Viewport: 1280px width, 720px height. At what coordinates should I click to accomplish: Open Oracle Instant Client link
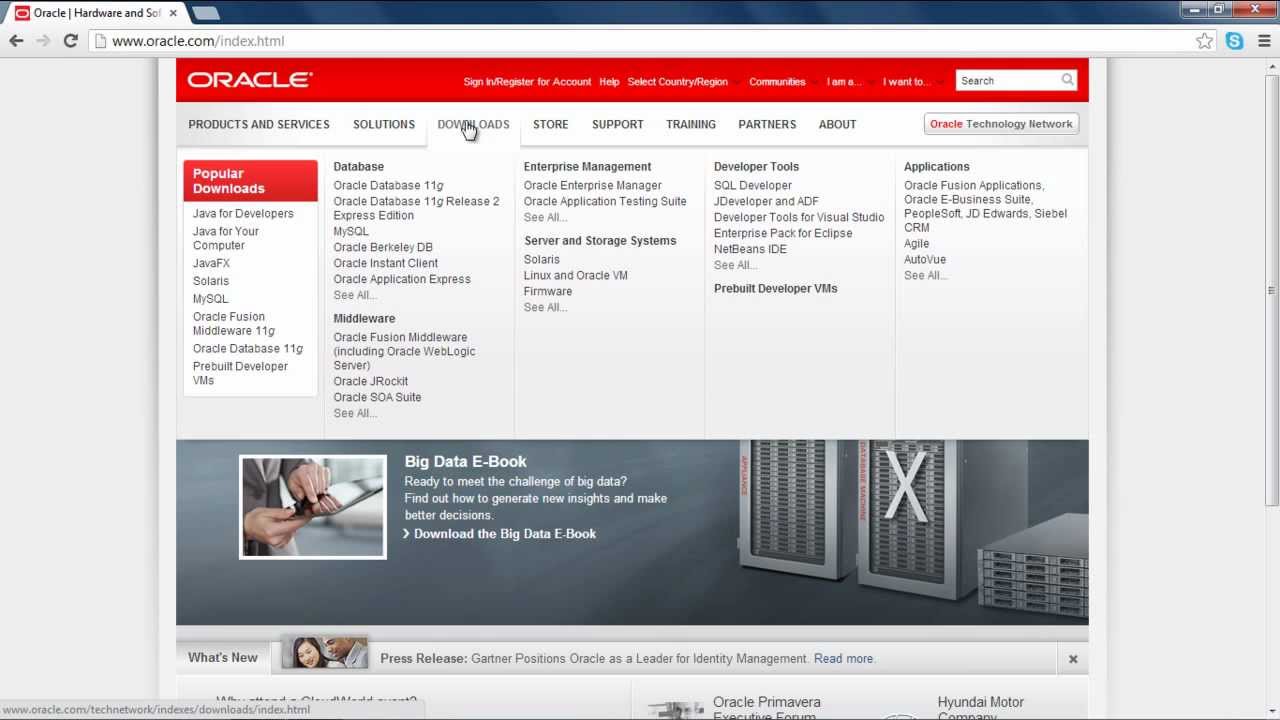(385, 263)
